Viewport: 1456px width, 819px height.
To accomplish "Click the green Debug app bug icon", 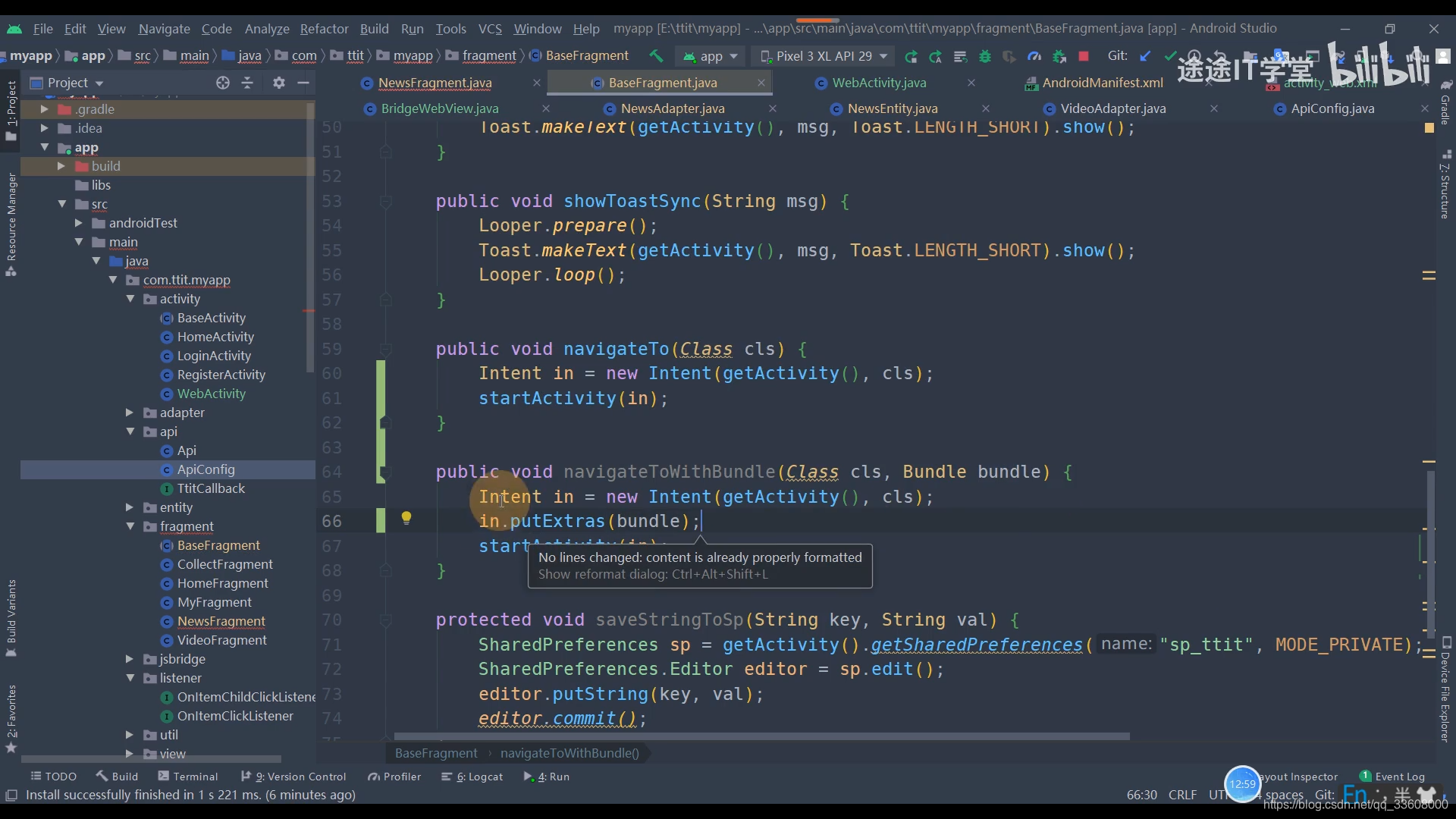I will click(985, 56).
